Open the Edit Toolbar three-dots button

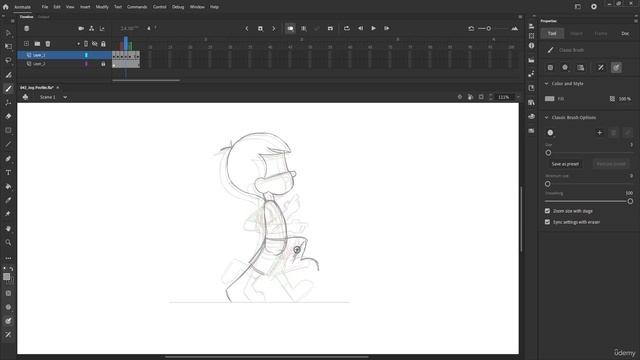(x=8, y=258)
